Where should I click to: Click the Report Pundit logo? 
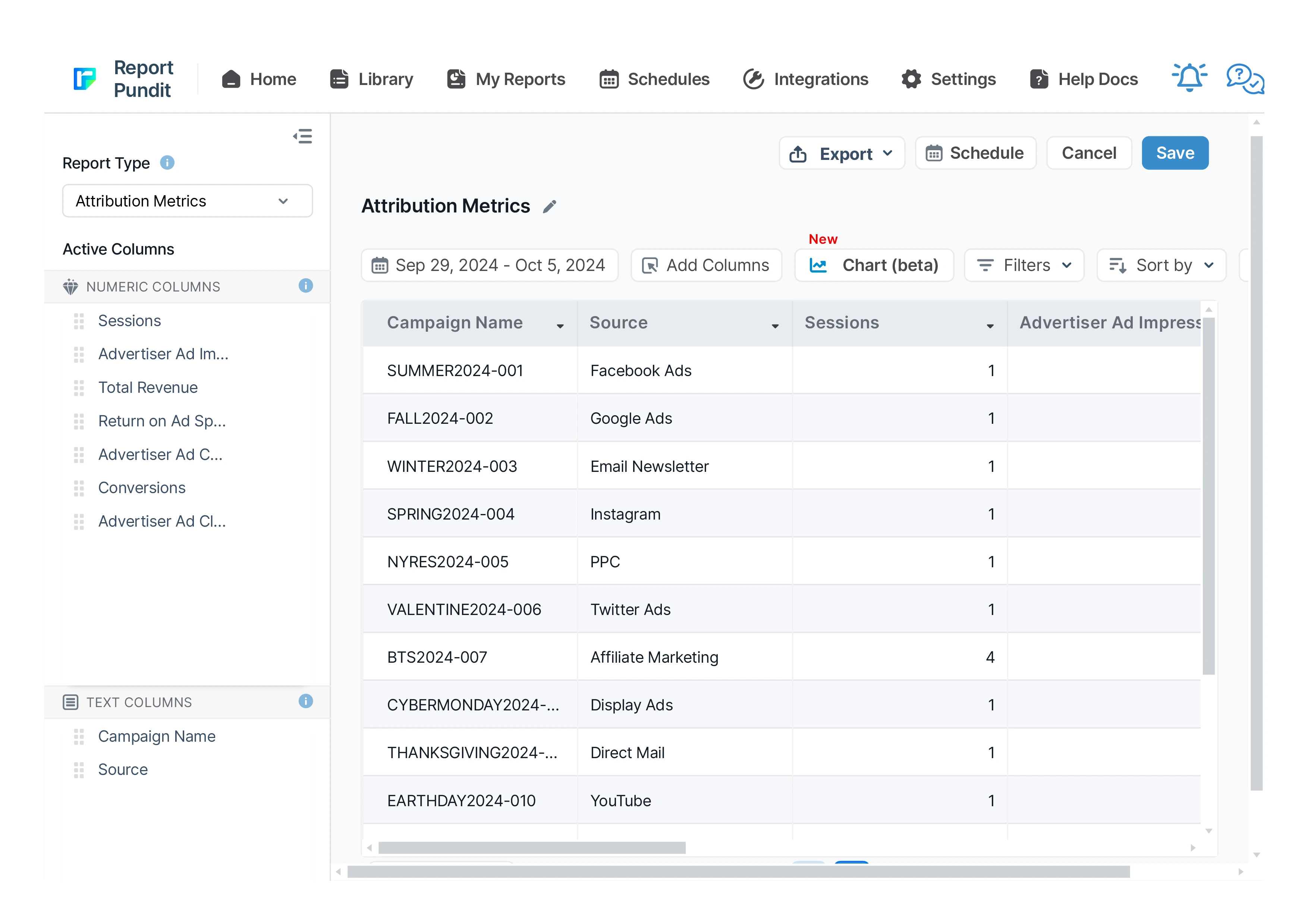(85, 79)
